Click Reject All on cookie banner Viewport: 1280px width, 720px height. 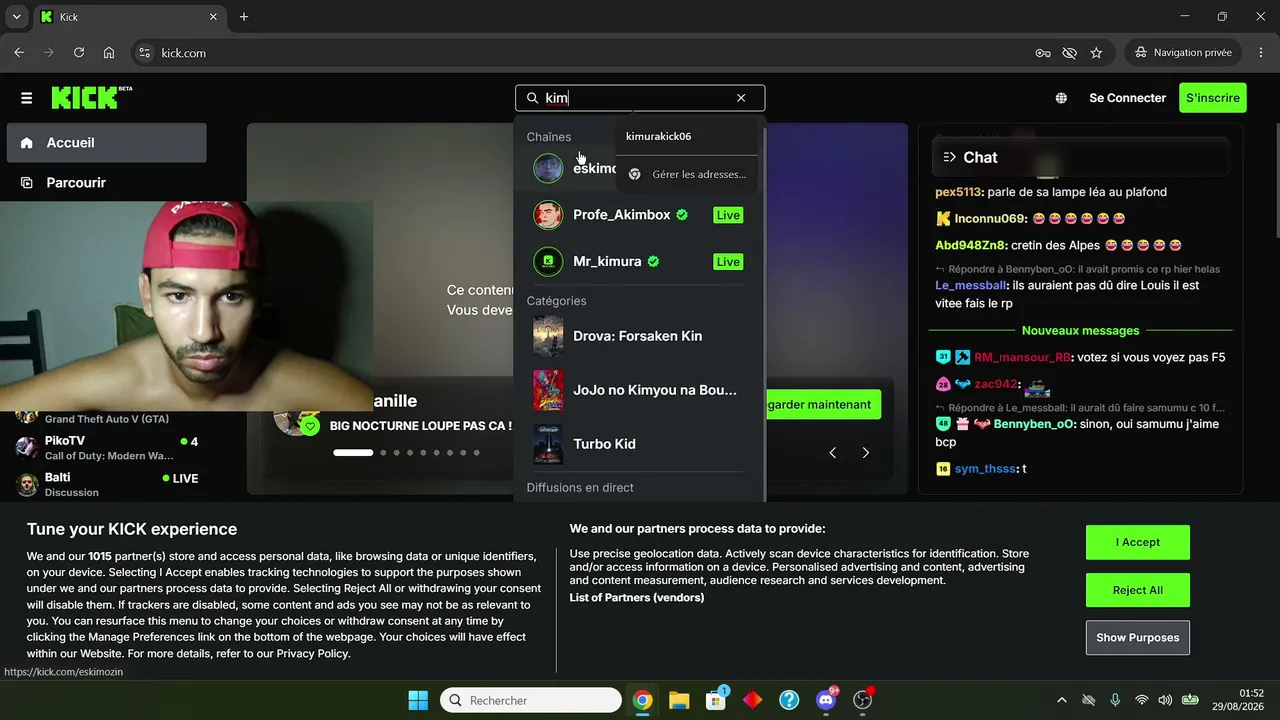pos(1138,590)
